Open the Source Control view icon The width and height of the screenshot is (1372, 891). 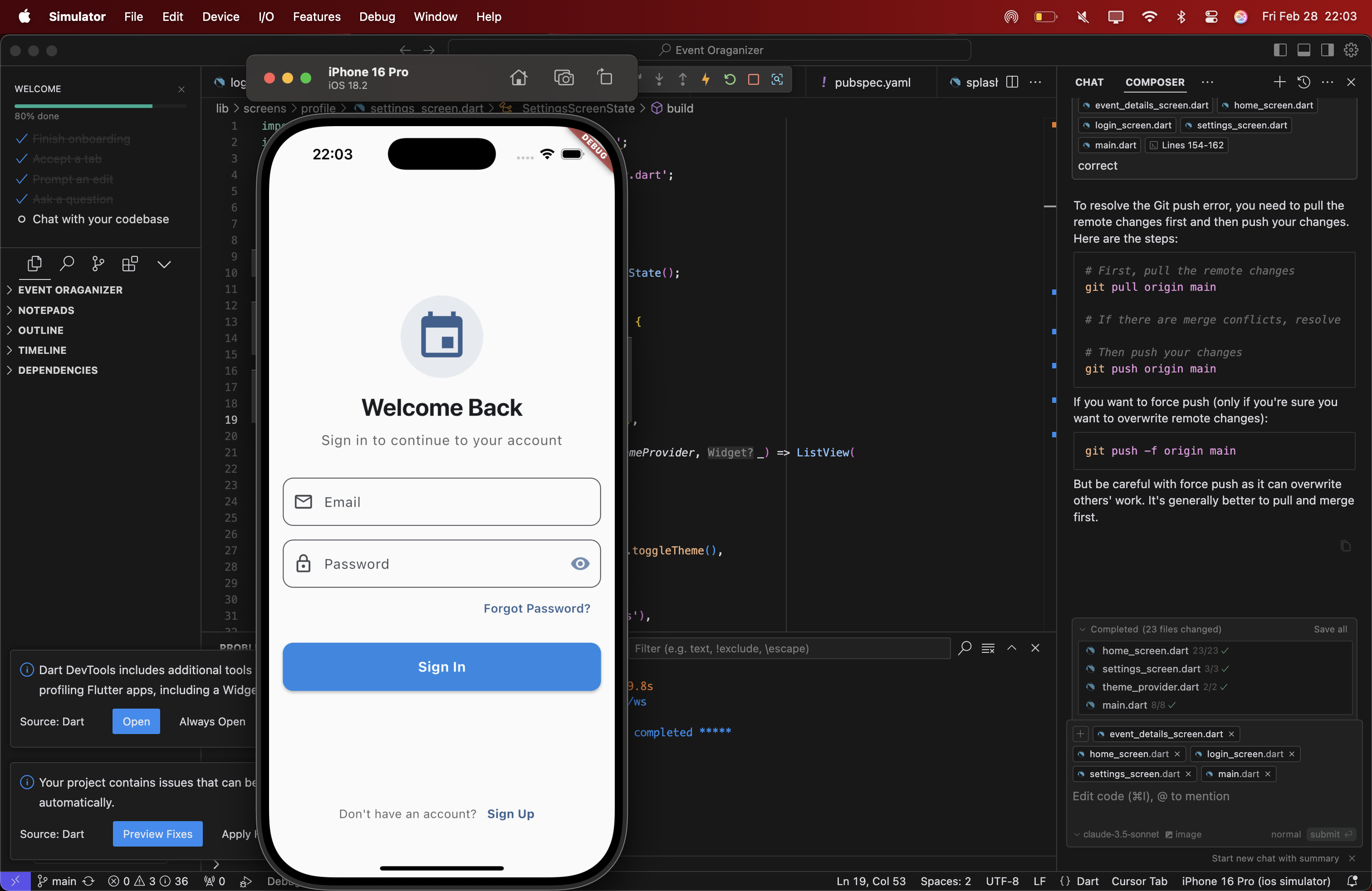tap(97, 264)
